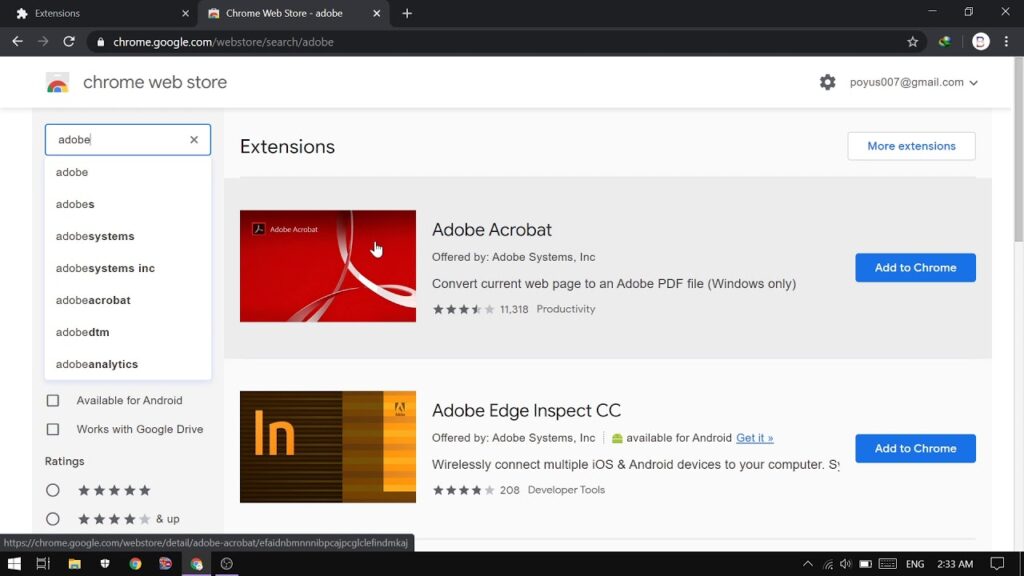Follow the 'Get it »' Android link
The height and width of the screenshot is (576, 1024).
(x=754, y=438)
